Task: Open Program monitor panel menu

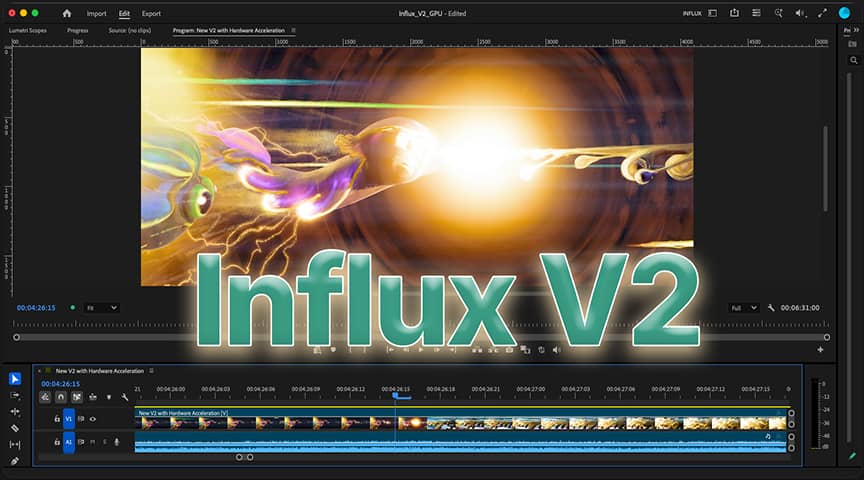Action: [293, 30]
